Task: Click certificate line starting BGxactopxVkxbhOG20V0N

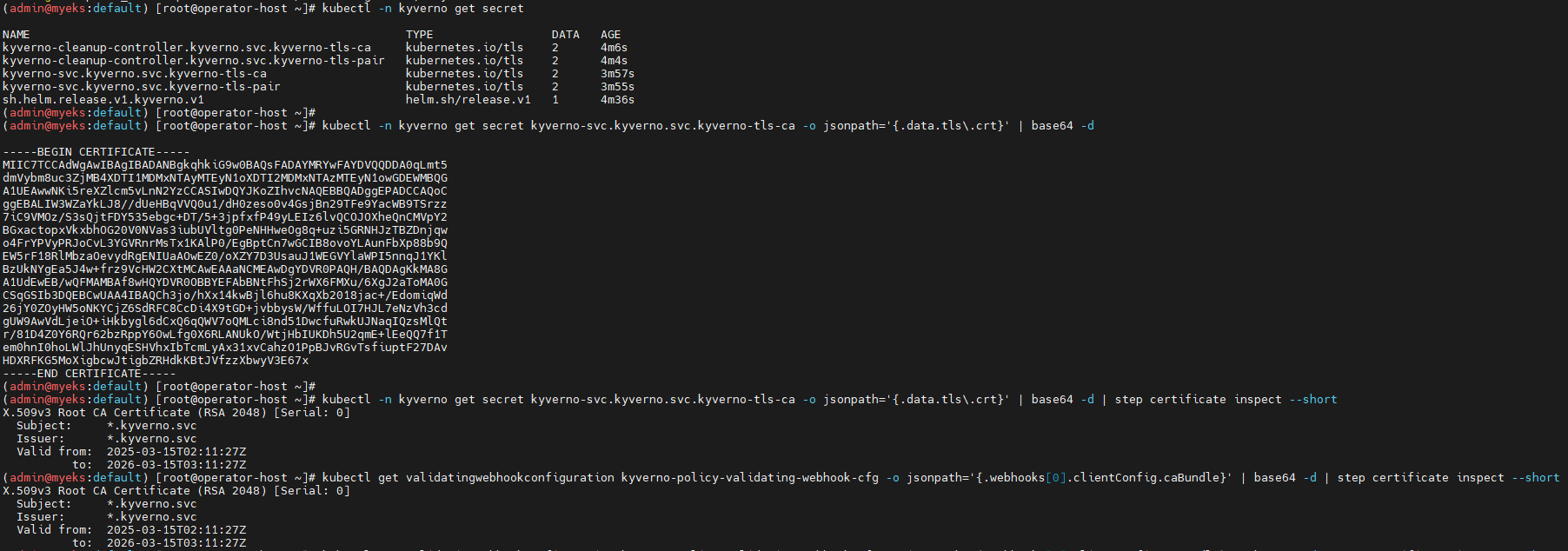Action: tap(225, 230)
